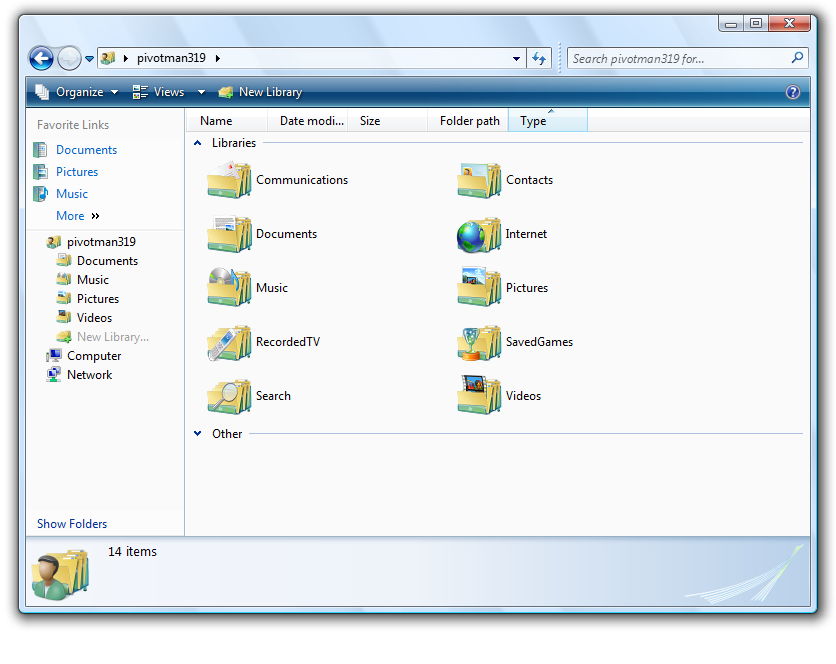
Task: Open the Search library magnifier icon
Action: pyautogui.click(x=229, y=396)
